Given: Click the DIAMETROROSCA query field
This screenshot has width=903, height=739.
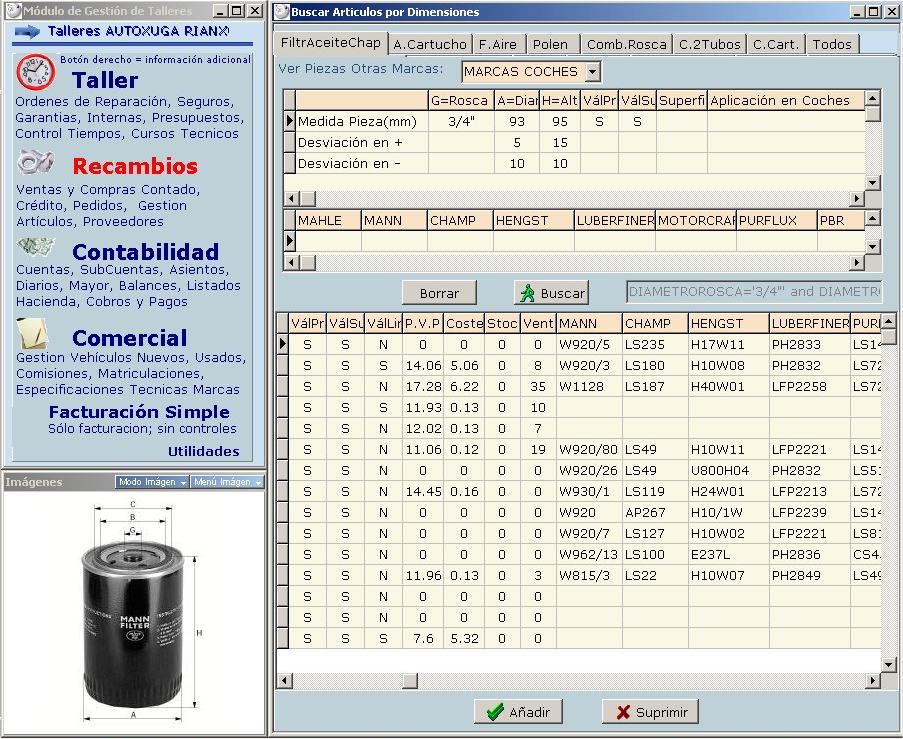Looking at the screenshot, I should pos(754,291).
